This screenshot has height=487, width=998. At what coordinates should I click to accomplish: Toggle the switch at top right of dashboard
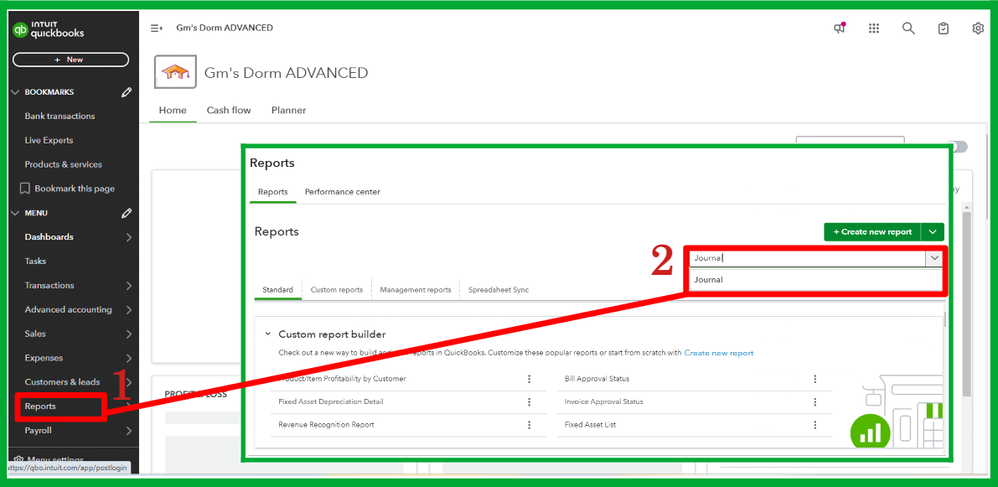point(957,147)
